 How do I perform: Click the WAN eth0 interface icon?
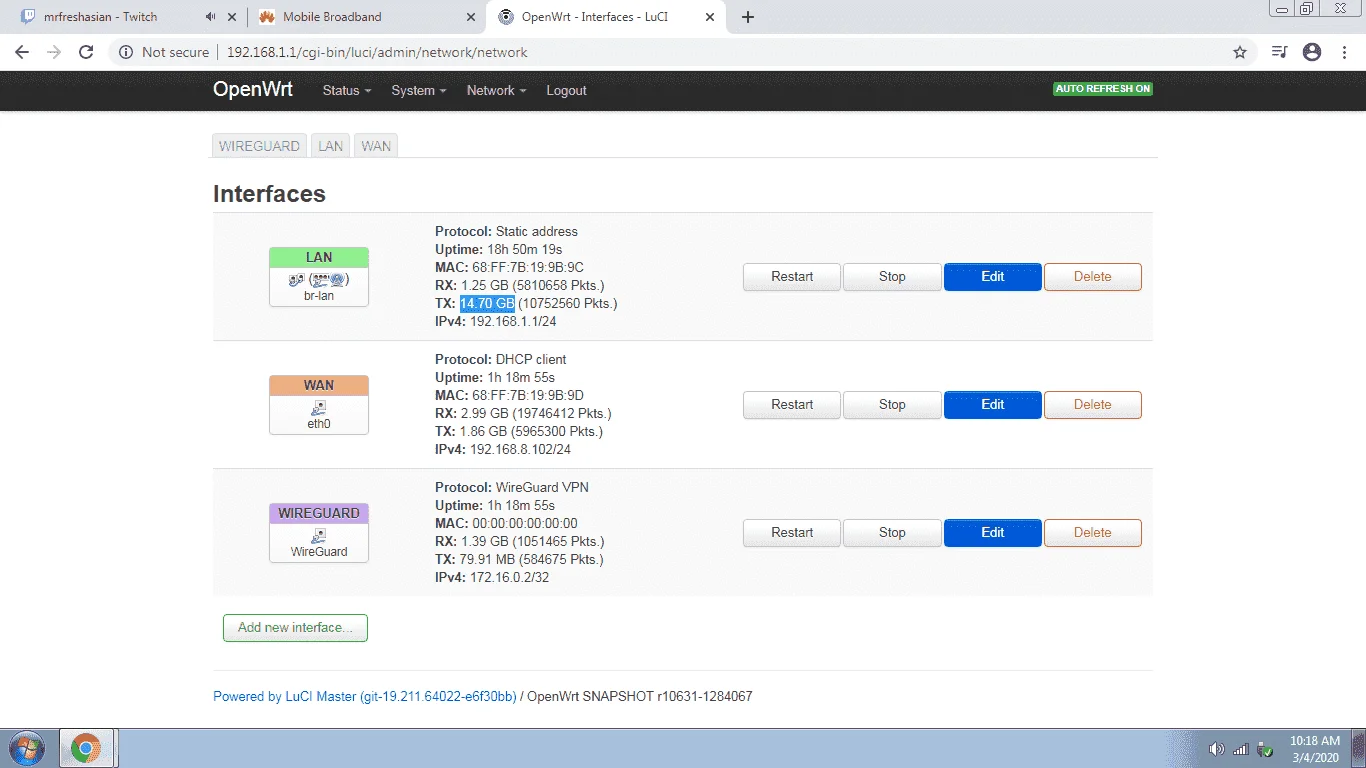coord(319,405)
